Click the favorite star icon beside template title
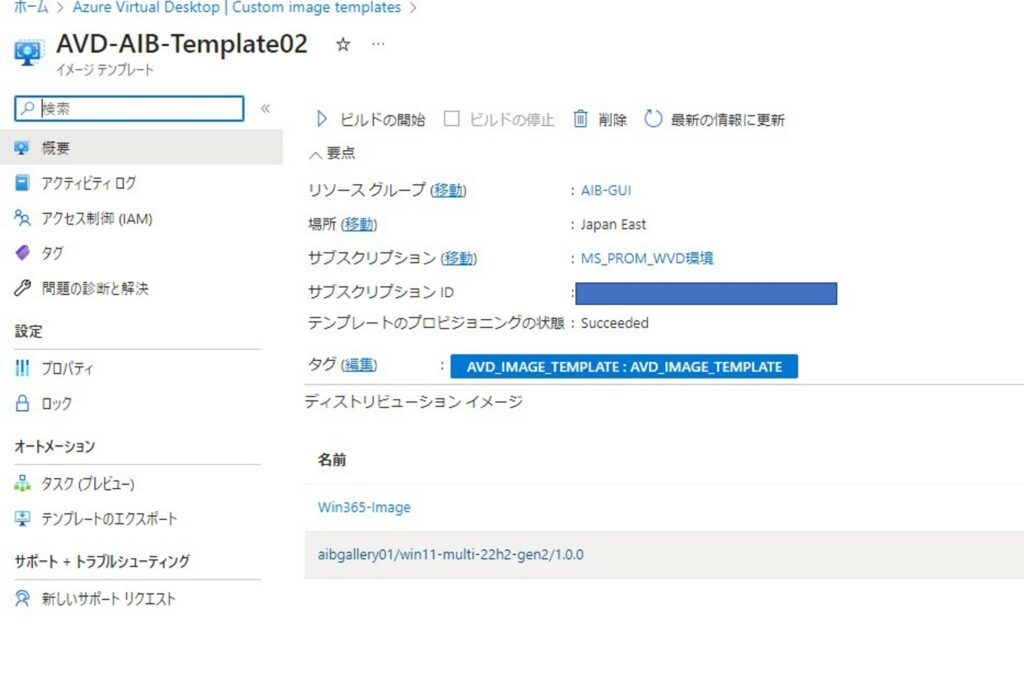This screenshot has width=1024, height=680. click(x=343, y=45)
